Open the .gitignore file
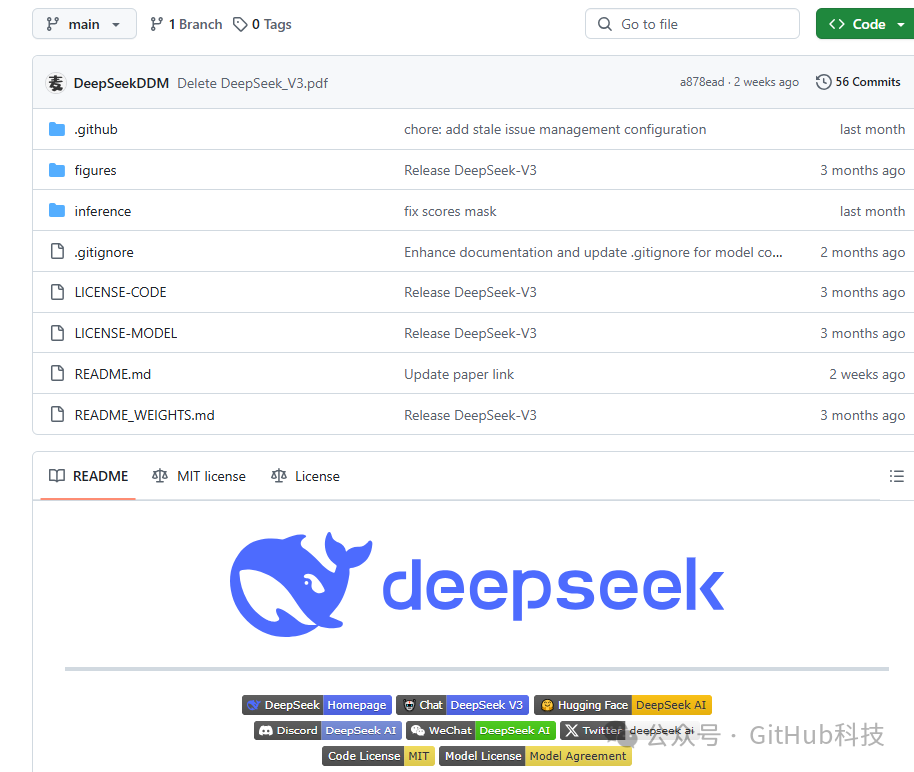 click(x=104, y=252)
